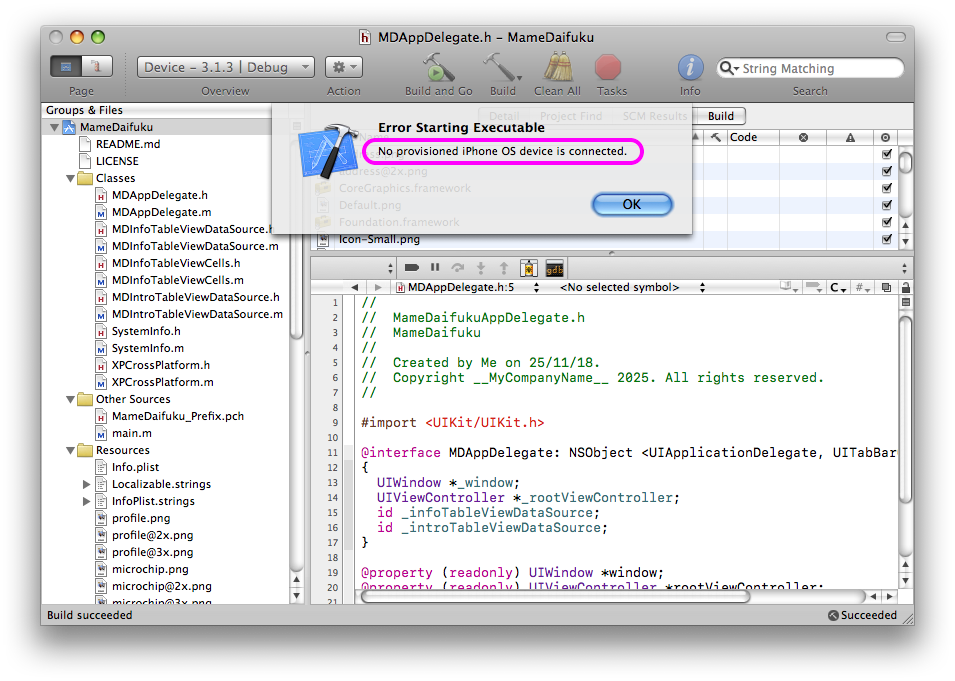Image resolution: width=955 pixels, height=681 pixels.
Task: Toggle the third target checkbox in file list
Action: point(886,189)
